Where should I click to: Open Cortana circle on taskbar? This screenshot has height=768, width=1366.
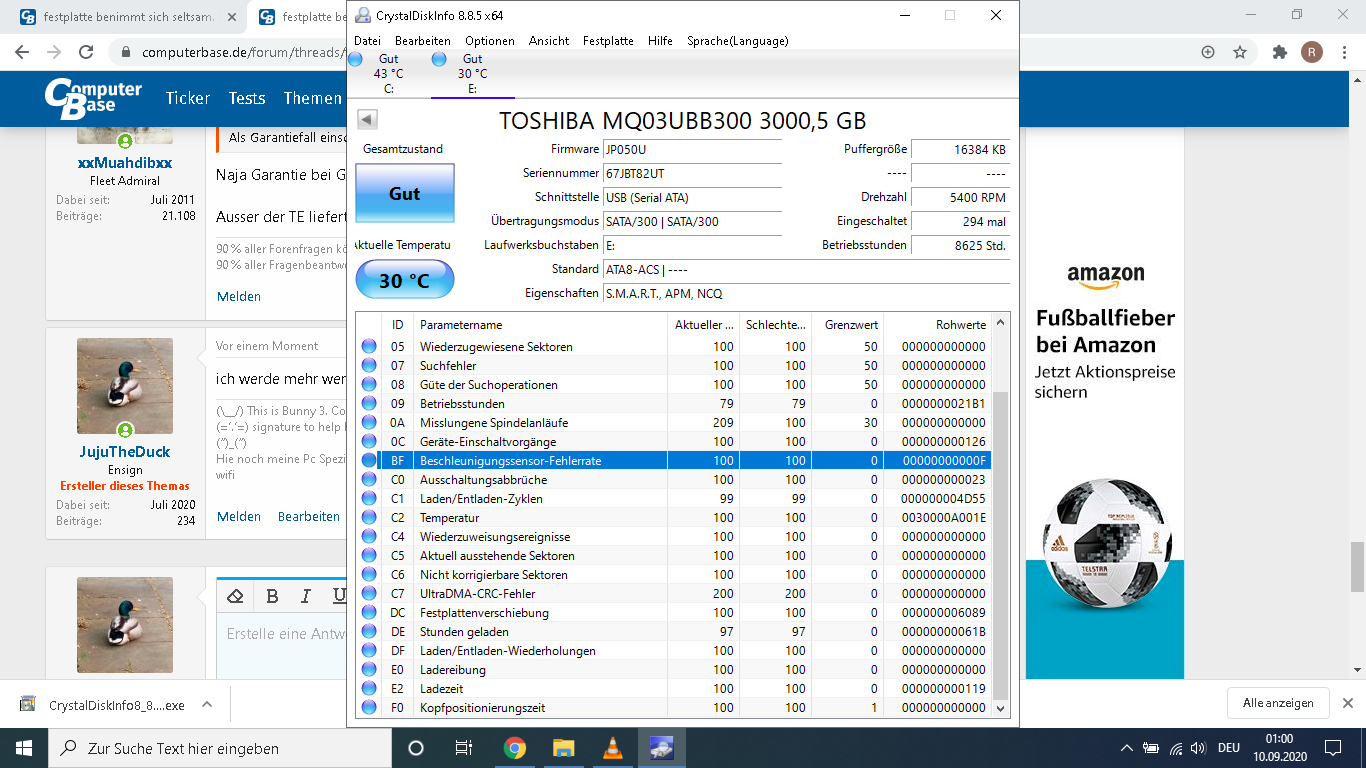[x=416, y=747]
